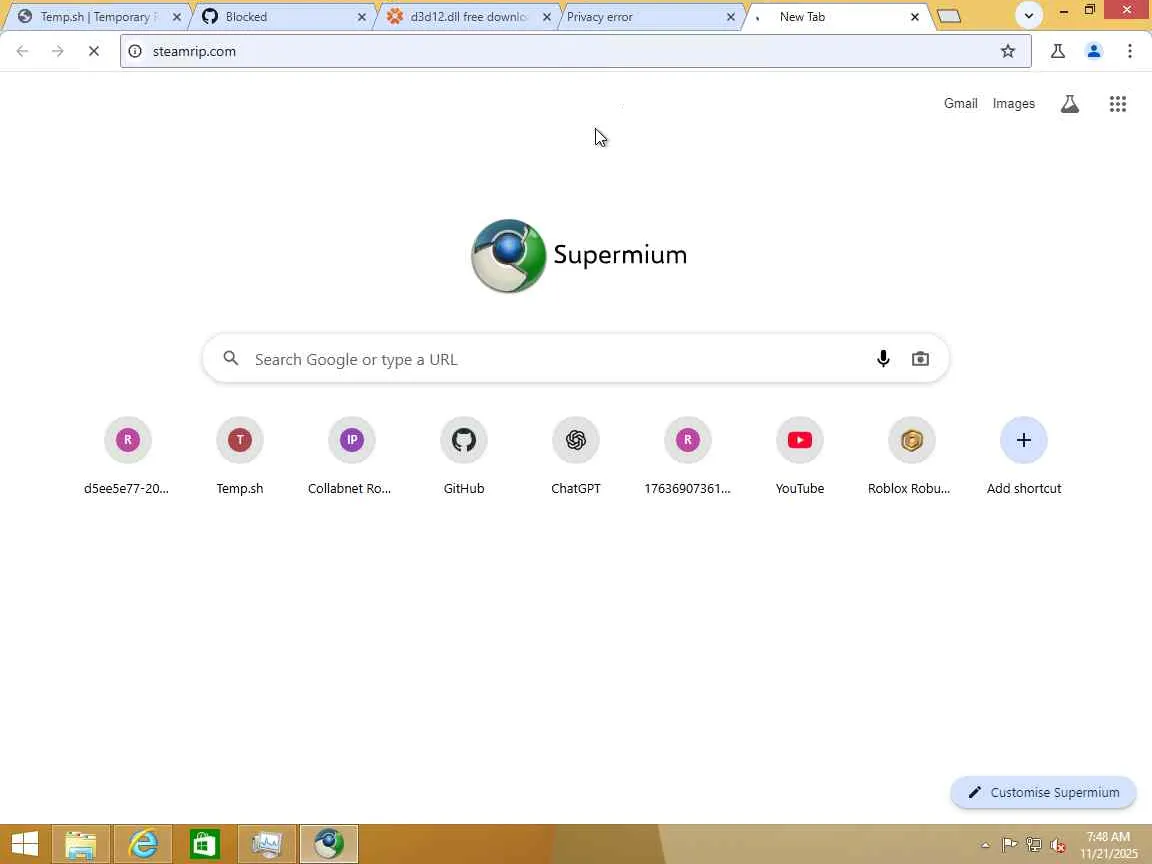
Task: Open File Explorer from the taskbar
Action: 81,844
